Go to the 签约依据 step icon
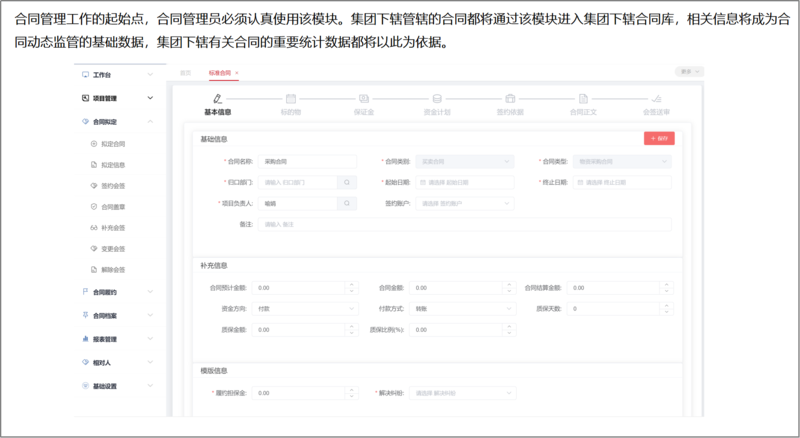 (x=510, y=99)
